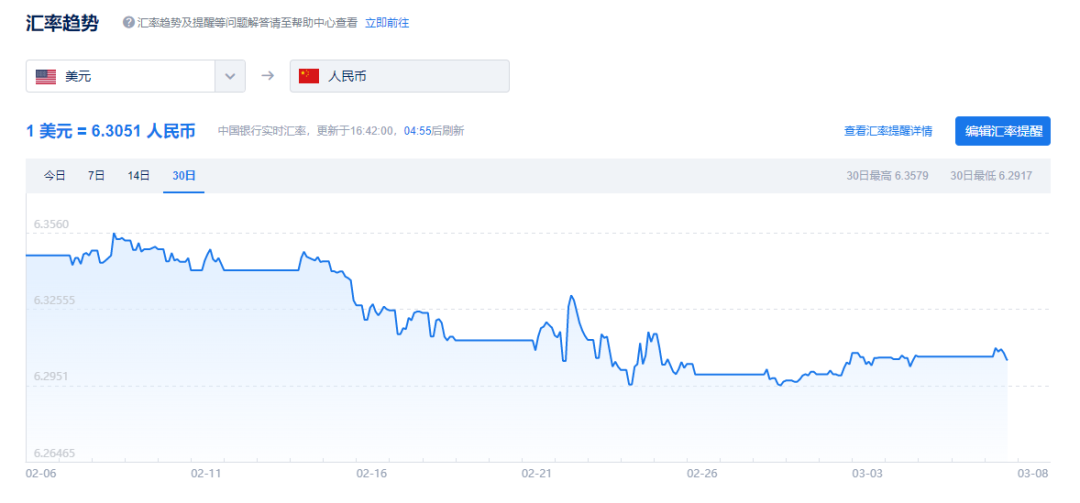Switch to the 30日 tab
This screenshot has width=1080, height=503.
point(184,176)
